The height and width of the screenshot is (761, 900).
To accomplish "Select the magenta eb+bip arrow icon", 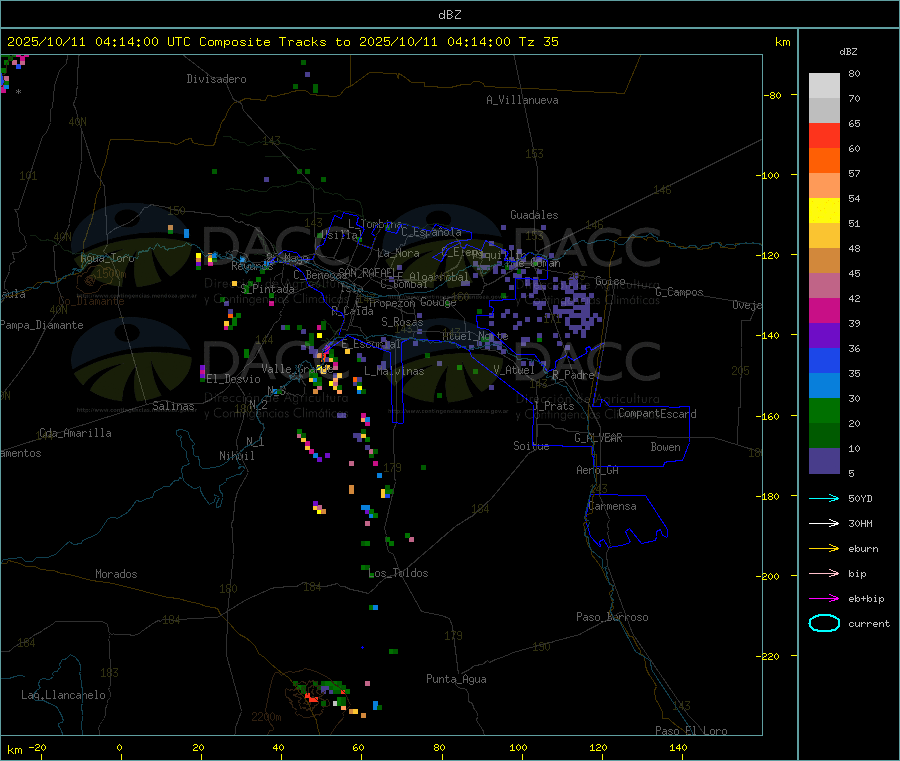I will (823, 598).
